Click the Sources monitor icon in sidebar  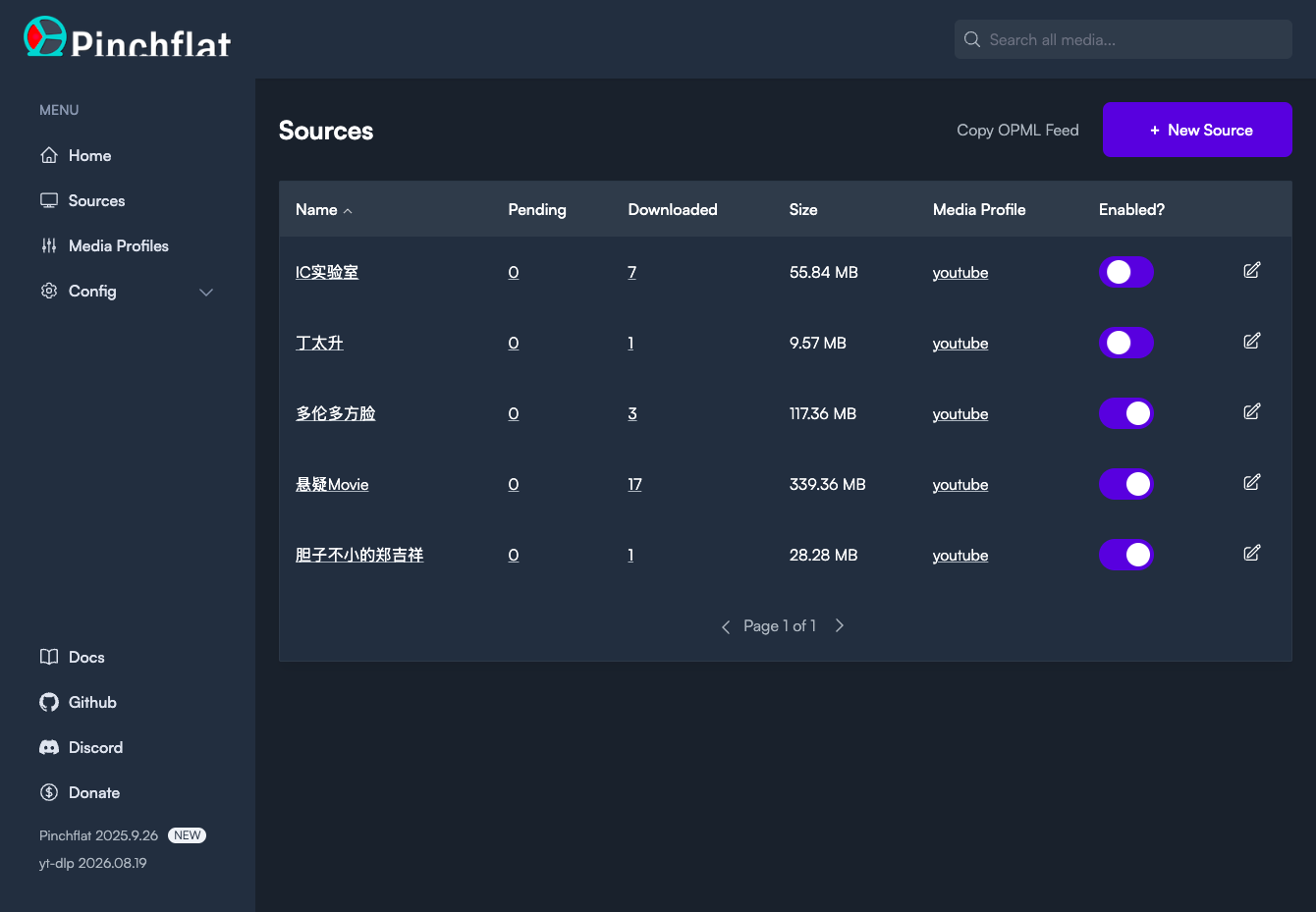[x=49, y=200]
